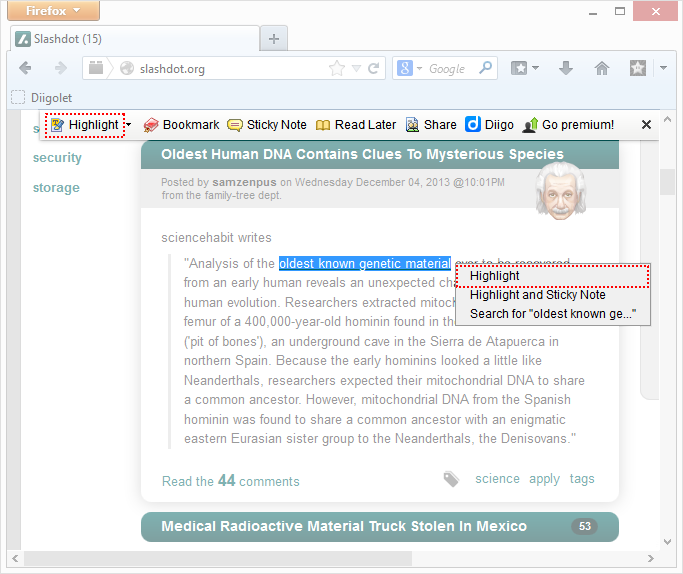
Task: Click the horizontal scrollbar right arrow
Action: click(x=651, y=558)
